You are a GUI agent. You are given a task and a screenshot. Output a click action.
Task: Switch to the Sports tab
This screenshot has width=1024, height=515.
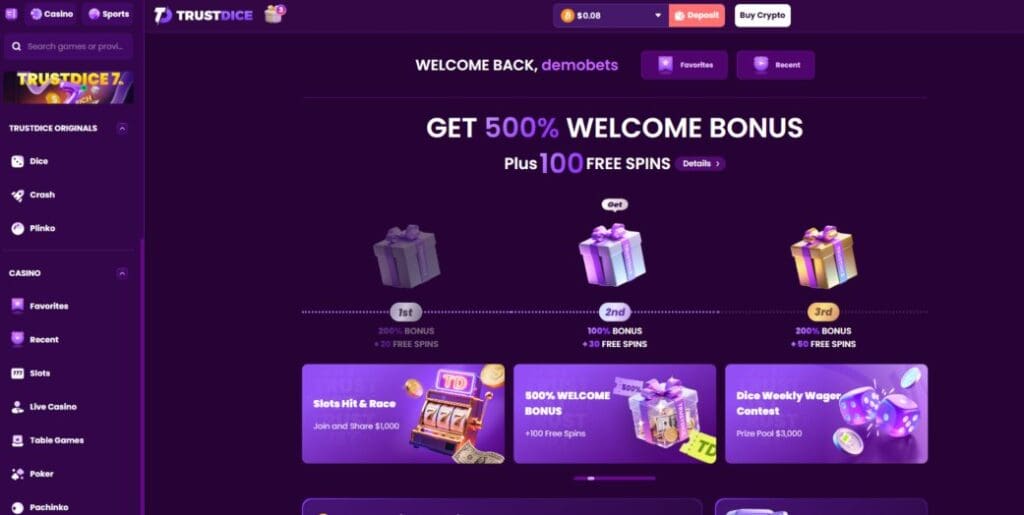[x=108, y=14]
